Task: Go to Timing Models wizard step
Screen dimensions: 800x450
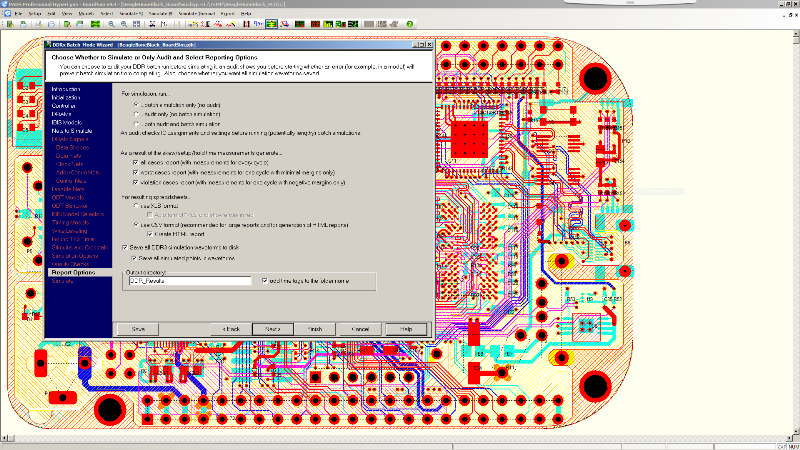Action: coord(70,222)
